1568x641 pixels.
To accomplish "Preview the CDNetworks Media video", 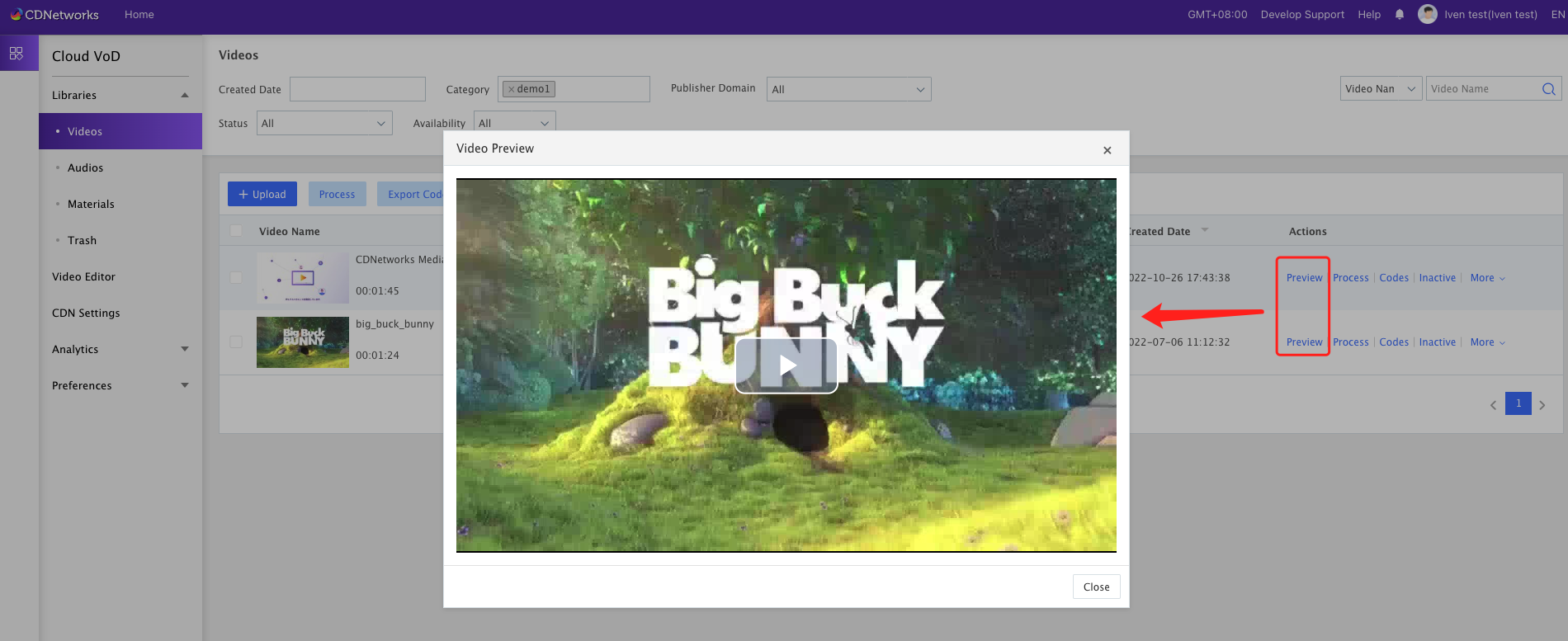I will [1304, 278].
